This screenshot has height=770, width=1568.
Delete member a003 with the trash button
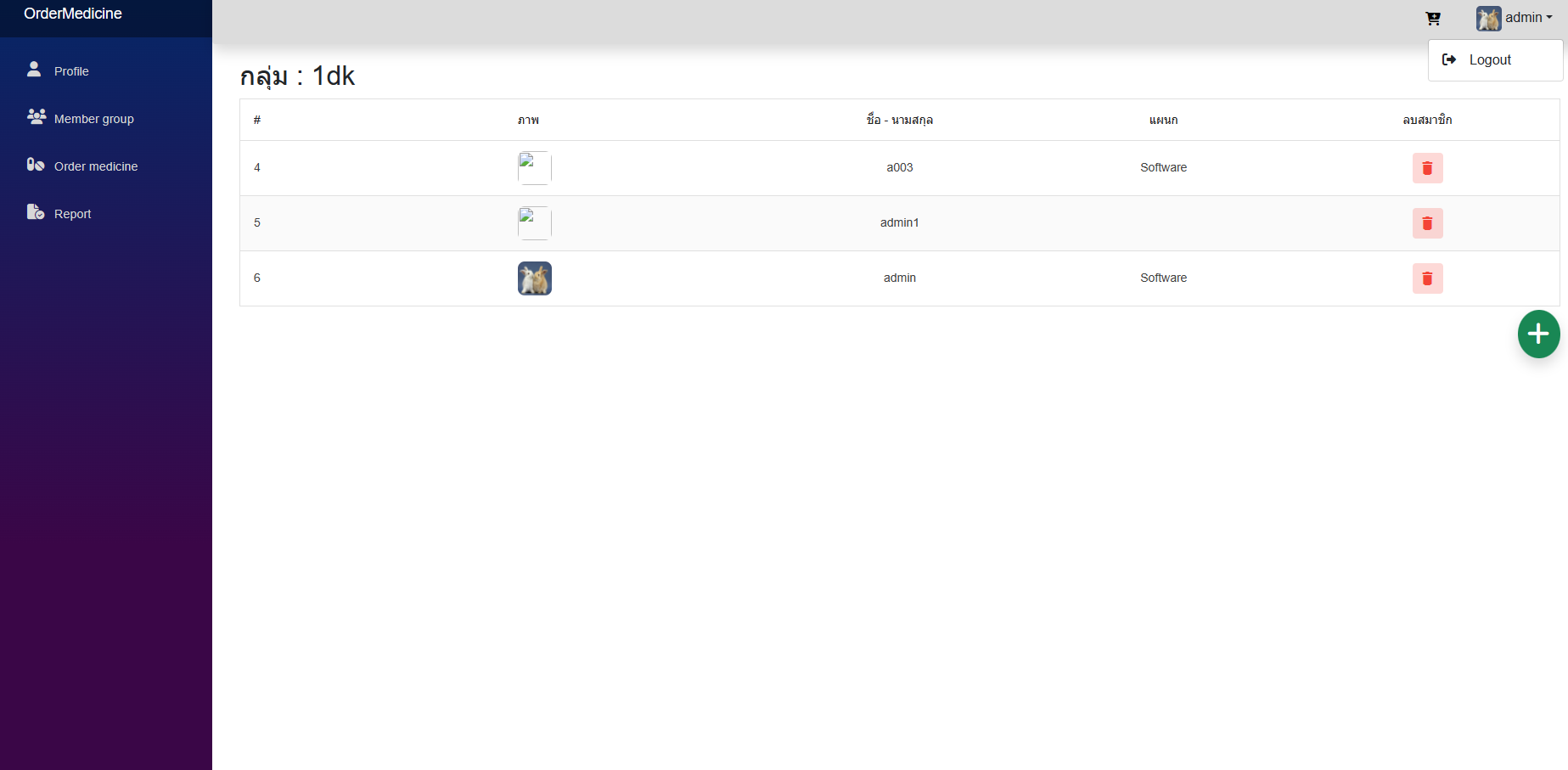1427,168
